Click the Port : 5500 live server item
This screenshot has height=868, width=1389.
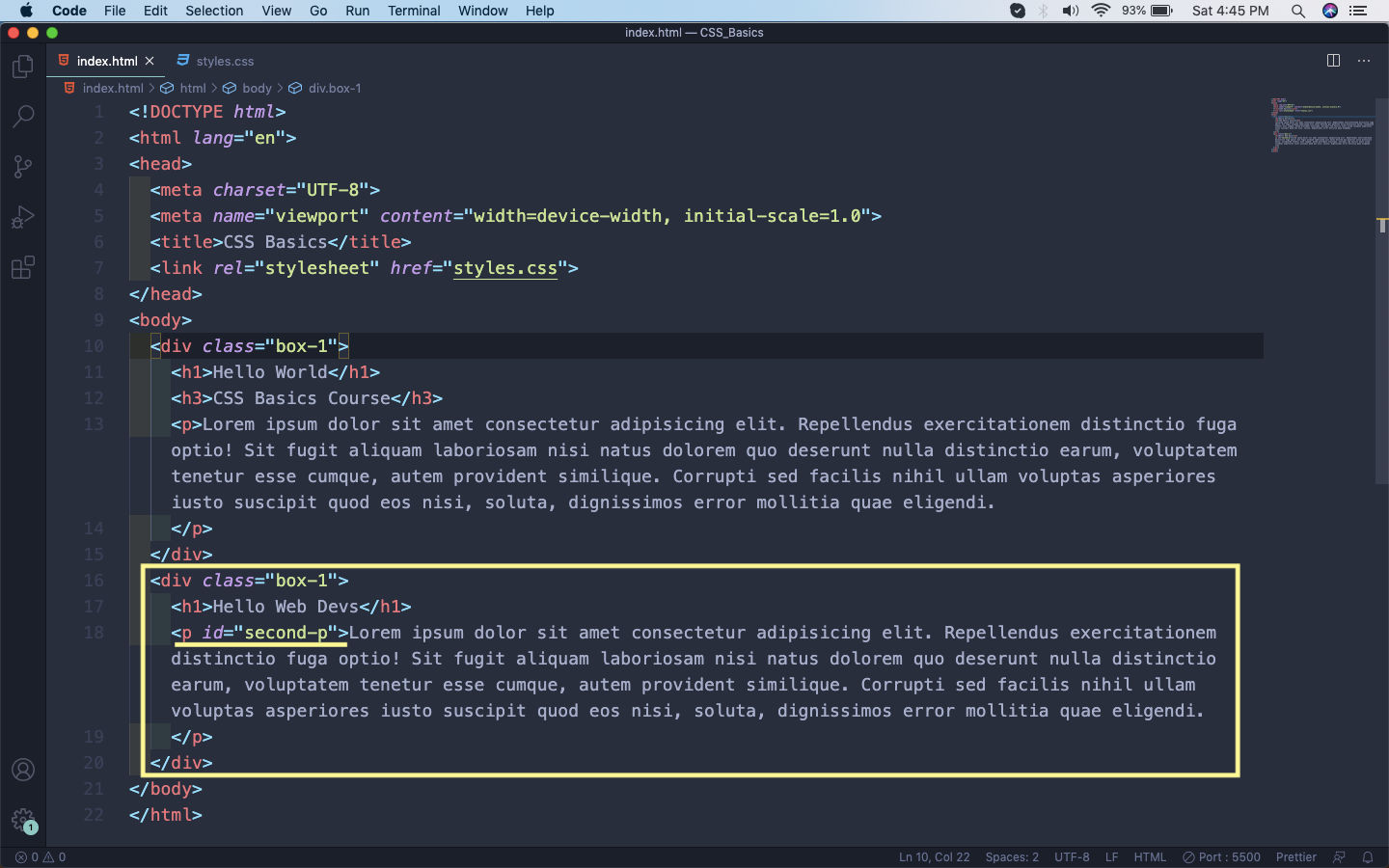(x=1221, y=856)
